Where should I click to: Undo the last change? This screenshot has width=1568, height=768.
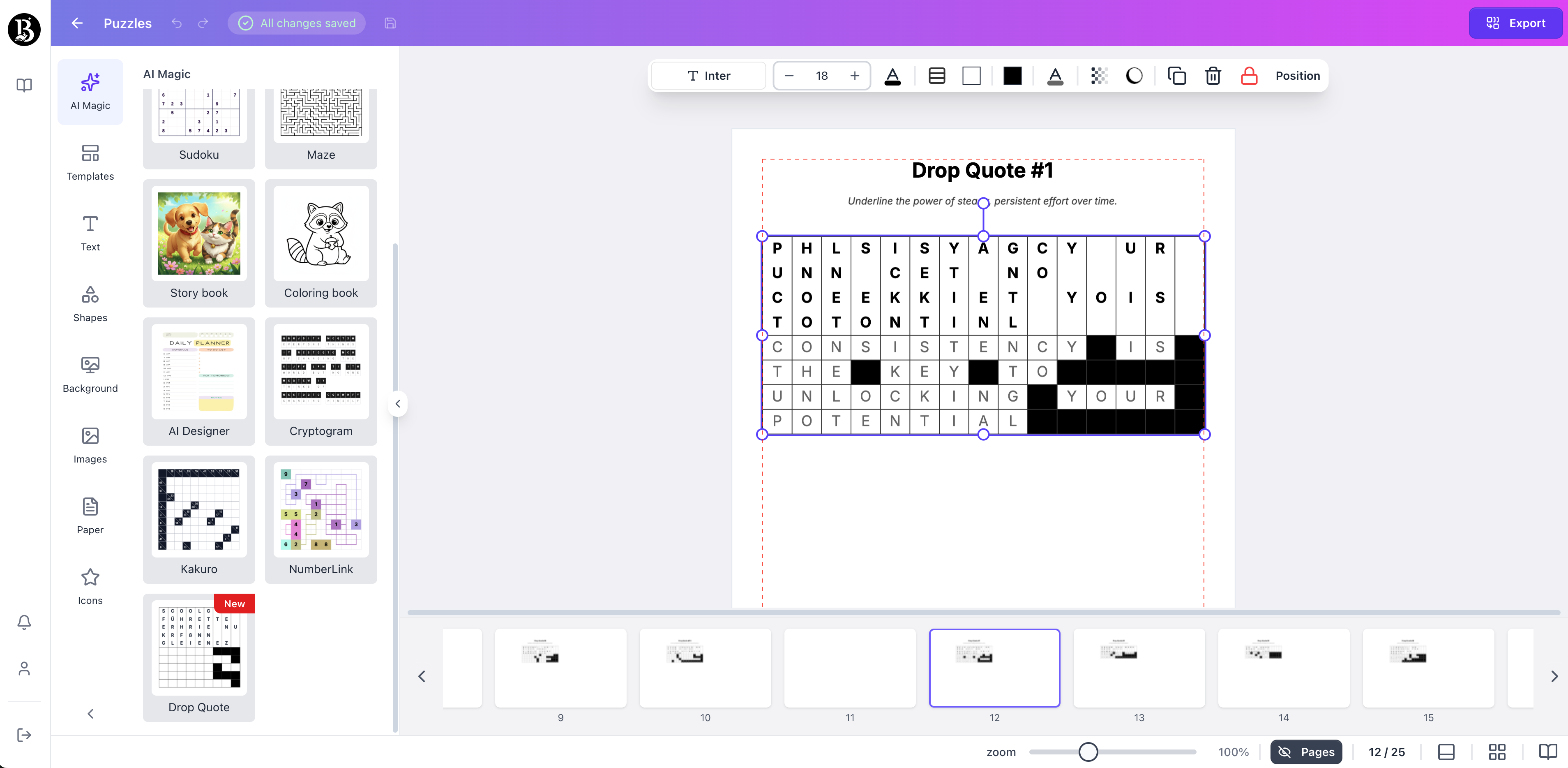(176, 23)
